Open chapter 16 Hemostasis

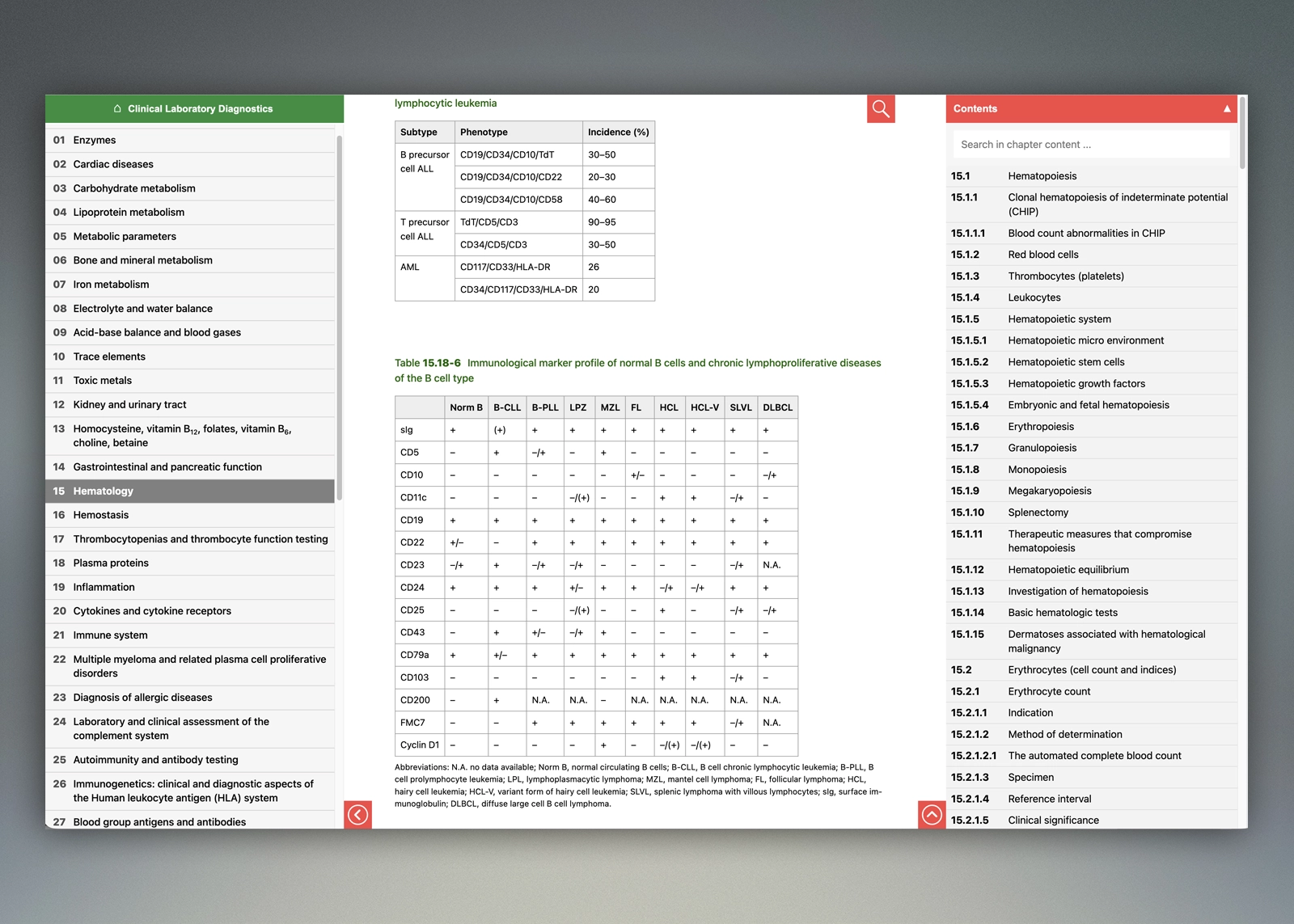(101, 515)
